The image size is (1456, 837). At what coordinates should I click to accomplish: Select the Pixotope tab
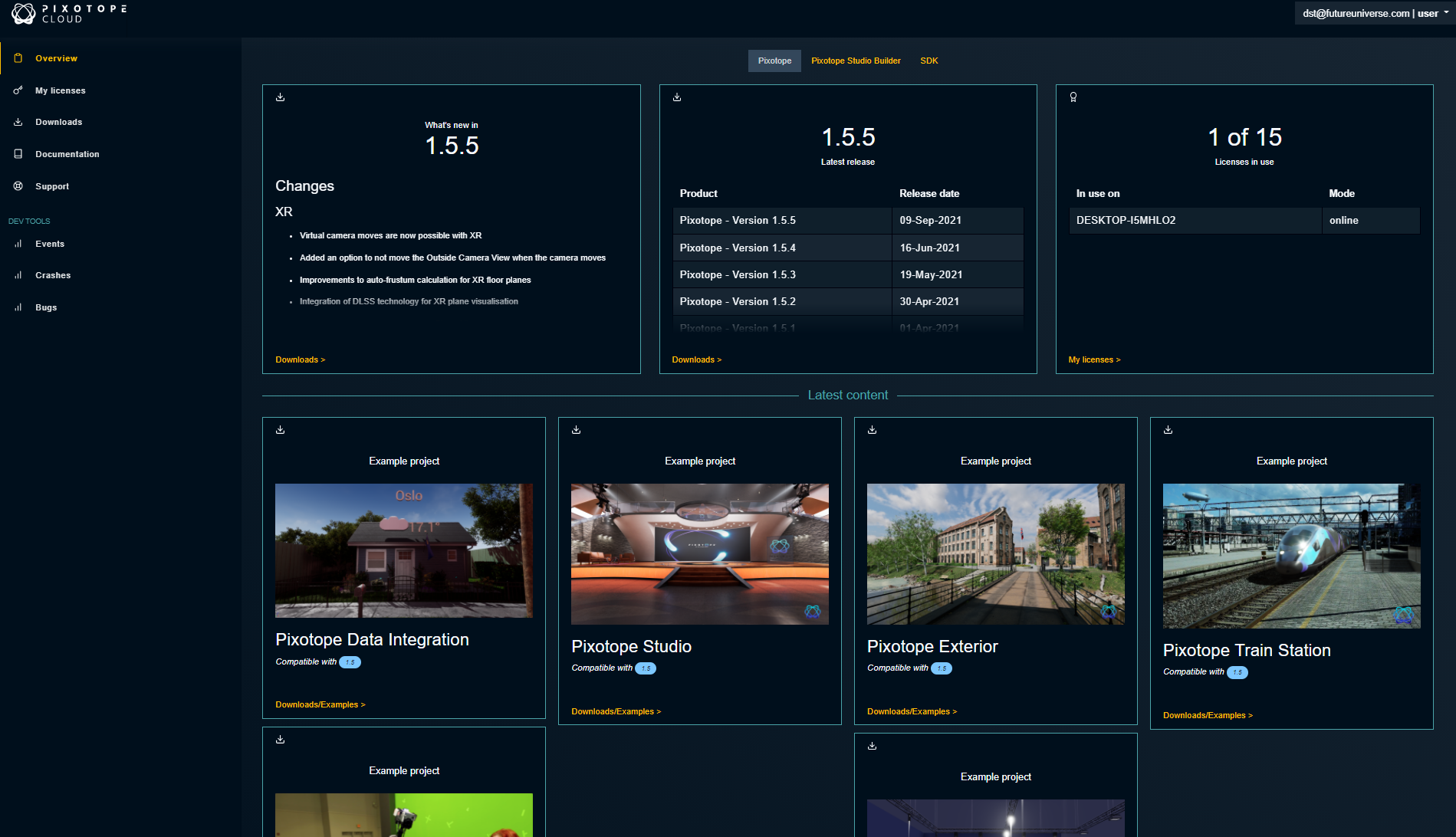click(774, 61)
